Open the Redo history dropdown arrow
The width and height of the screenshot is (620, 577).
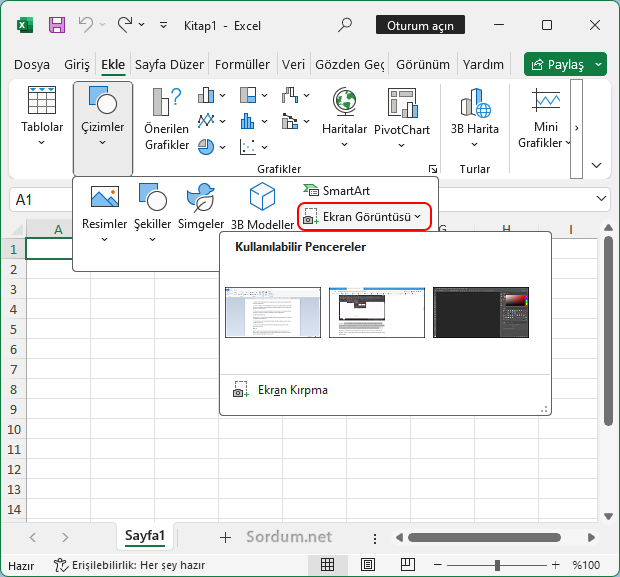coord(142,25)
